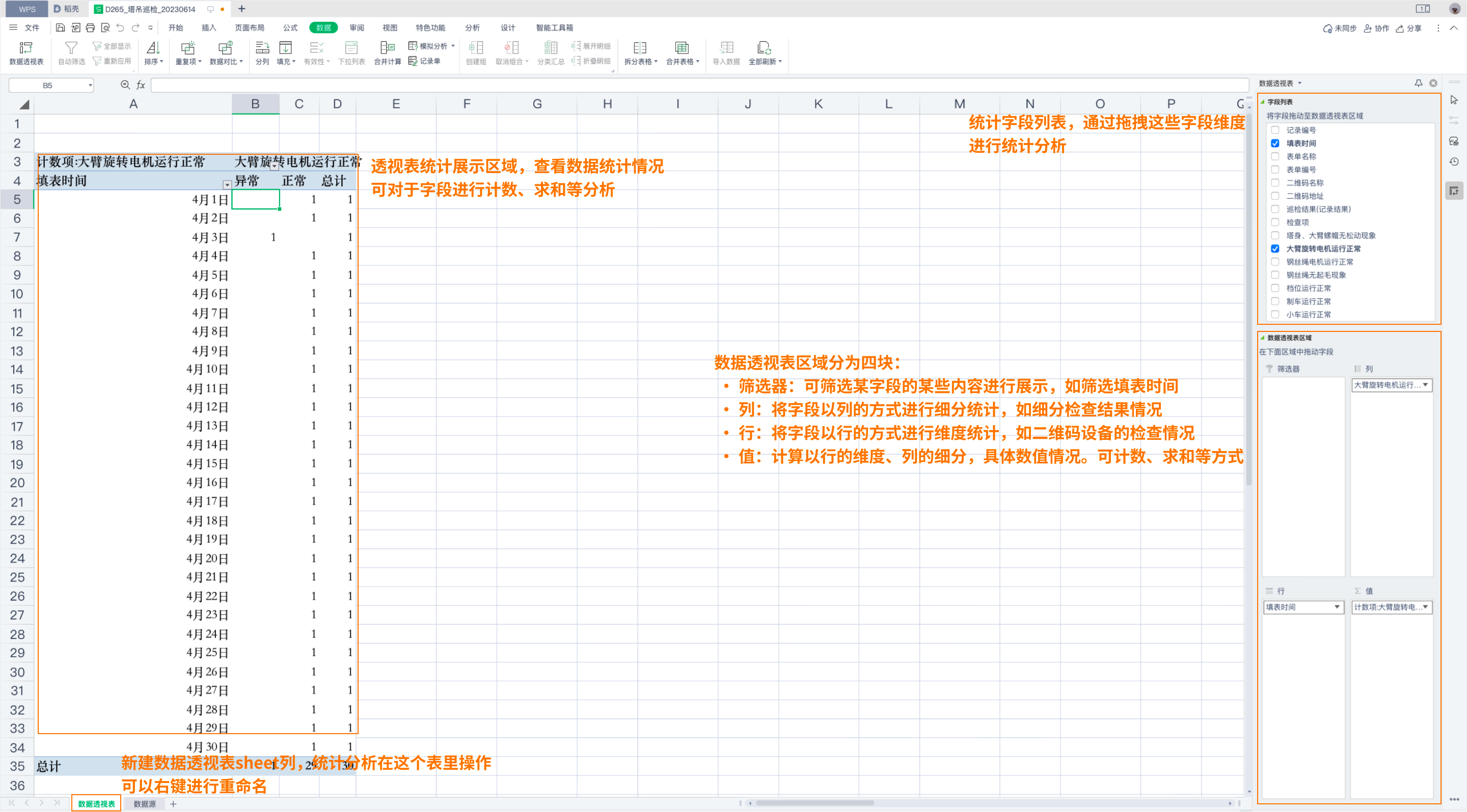Open a new document tab with plus
1467x812 pixels.
click(x=241, y=9)
